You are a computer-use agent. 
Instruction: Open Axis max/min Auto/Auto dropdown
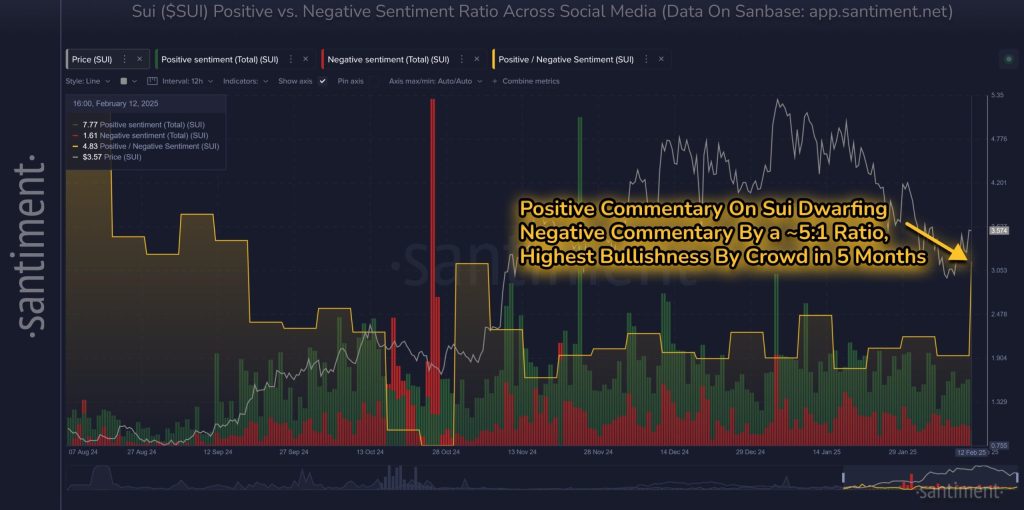(x=436, y=81)
